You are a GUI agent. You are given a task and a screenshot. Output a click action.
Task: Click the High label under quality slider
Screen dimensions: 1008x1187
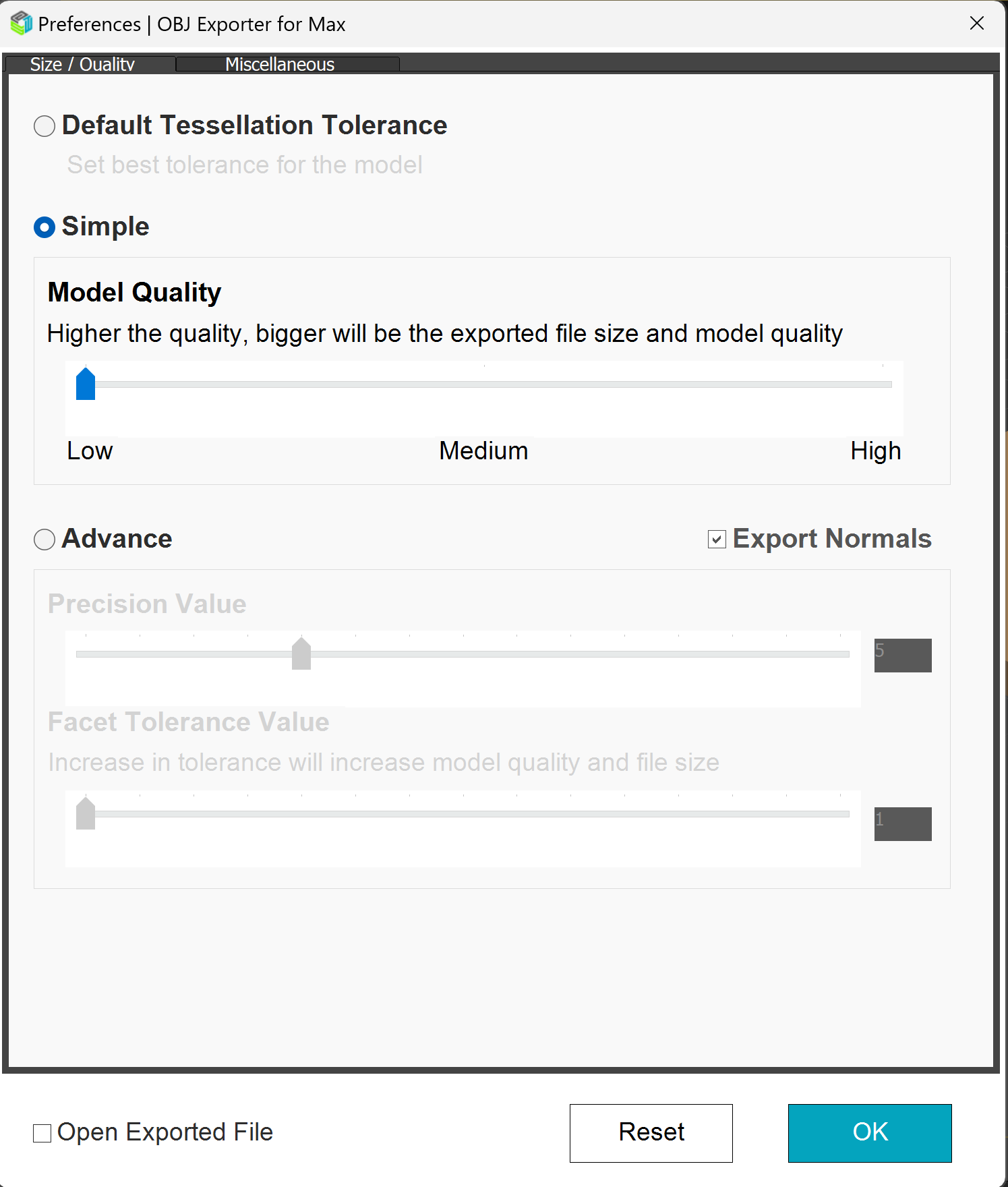pos(875,451)
